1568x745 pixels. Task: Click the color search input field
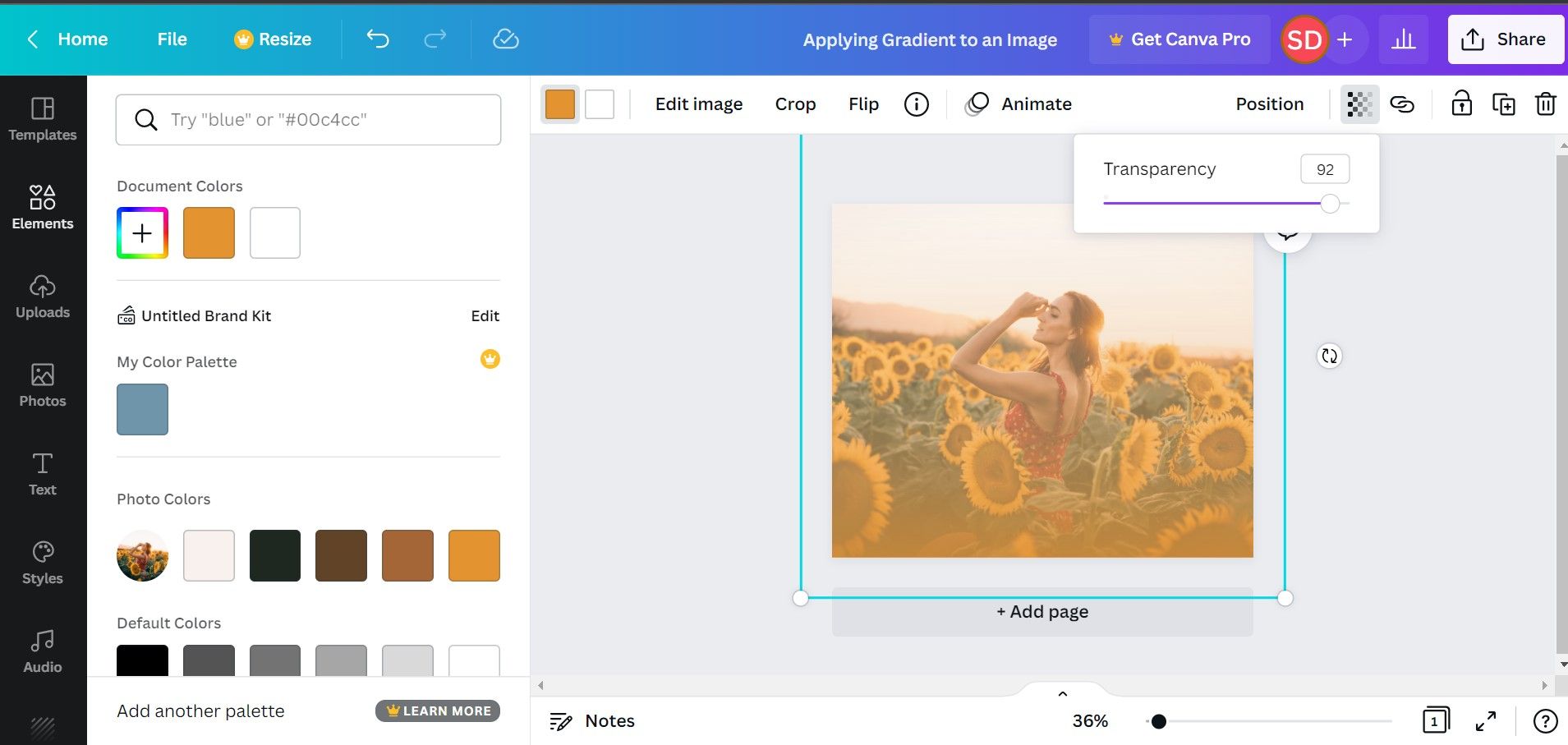click(x=308, y=120)
